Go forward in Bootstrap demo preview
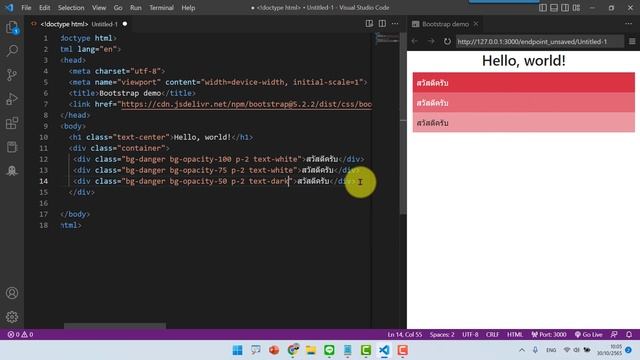Screen dimensions: 640x360 [431, 41]
